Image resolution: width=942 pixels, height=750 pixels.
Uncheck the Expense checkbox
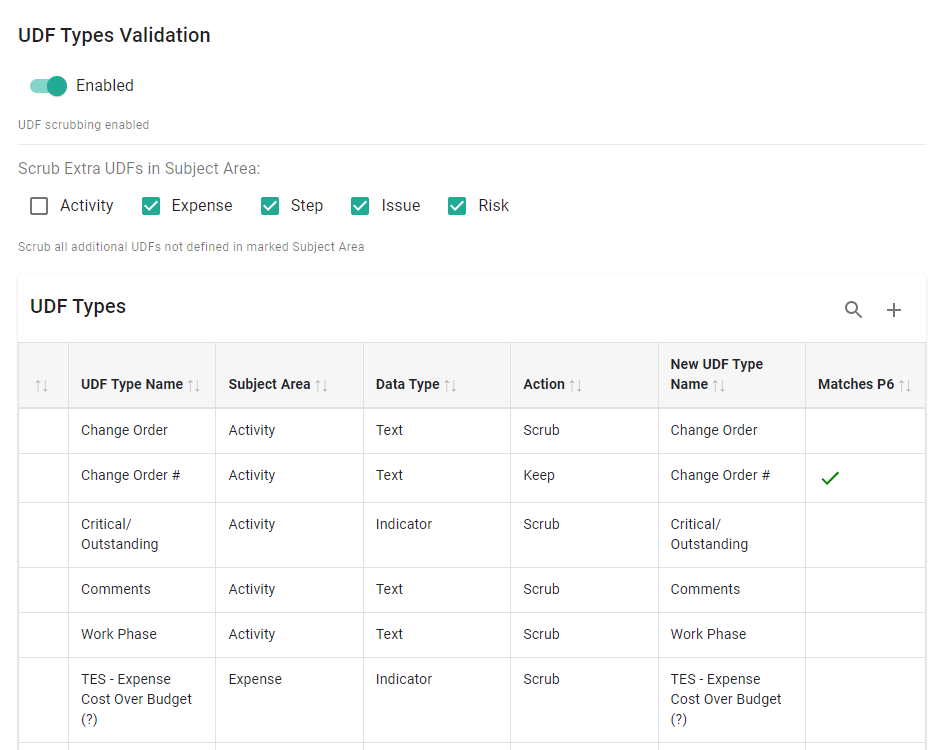point(151,206)
